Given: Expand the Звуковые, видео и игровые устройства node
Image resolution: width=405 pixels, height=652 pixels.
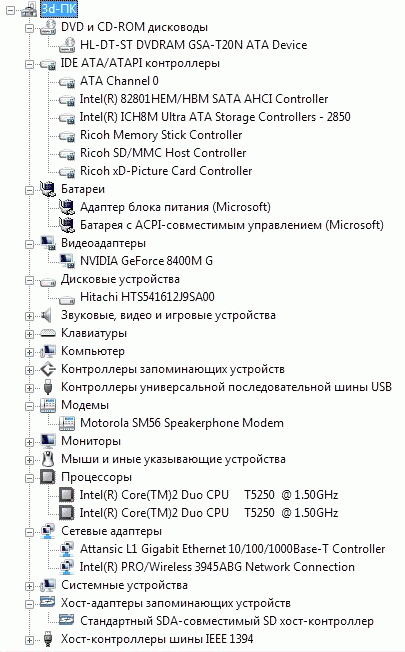Looking at the screenshot, I should (x=29, y=316).
